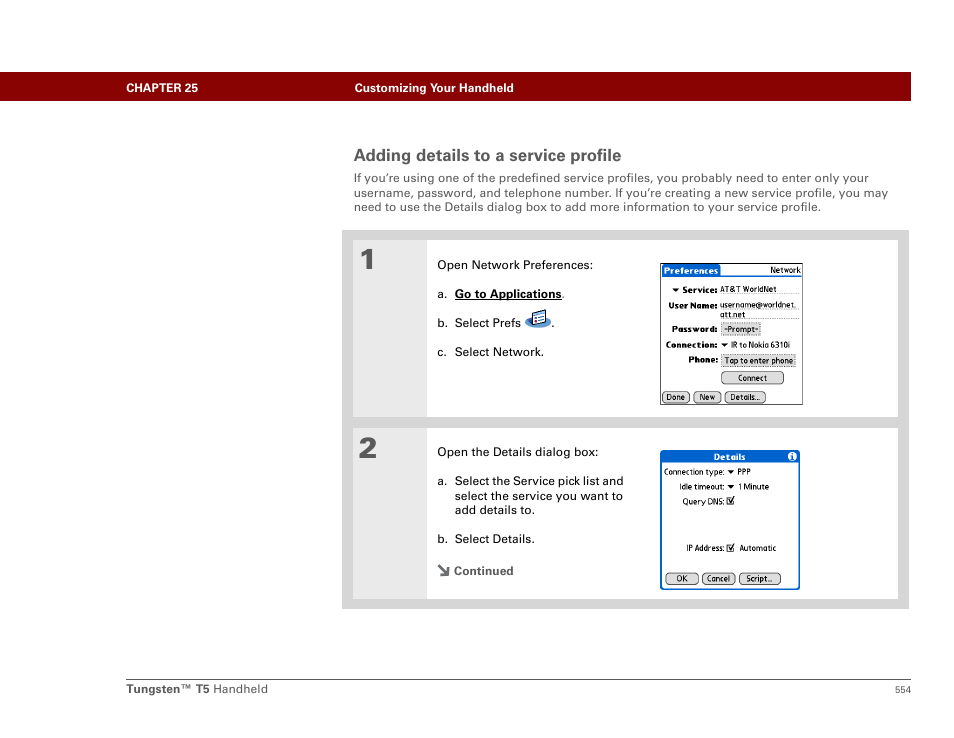954x738 pixels.
Task: Click the 'Adding details to a service profile' heading
Action: coord(487,156)
